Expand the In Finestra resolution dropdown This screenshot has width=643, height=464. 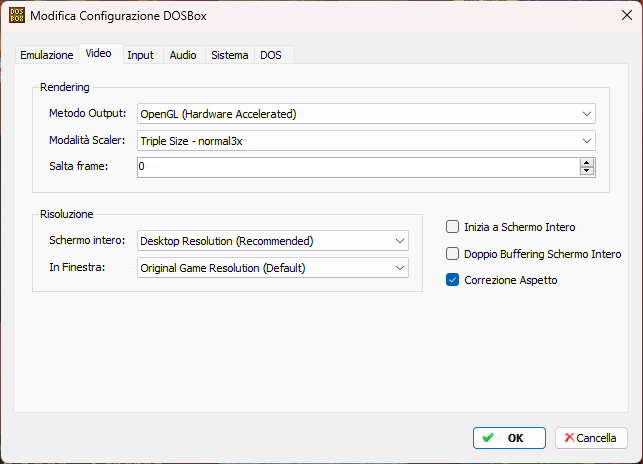[273, 268]
